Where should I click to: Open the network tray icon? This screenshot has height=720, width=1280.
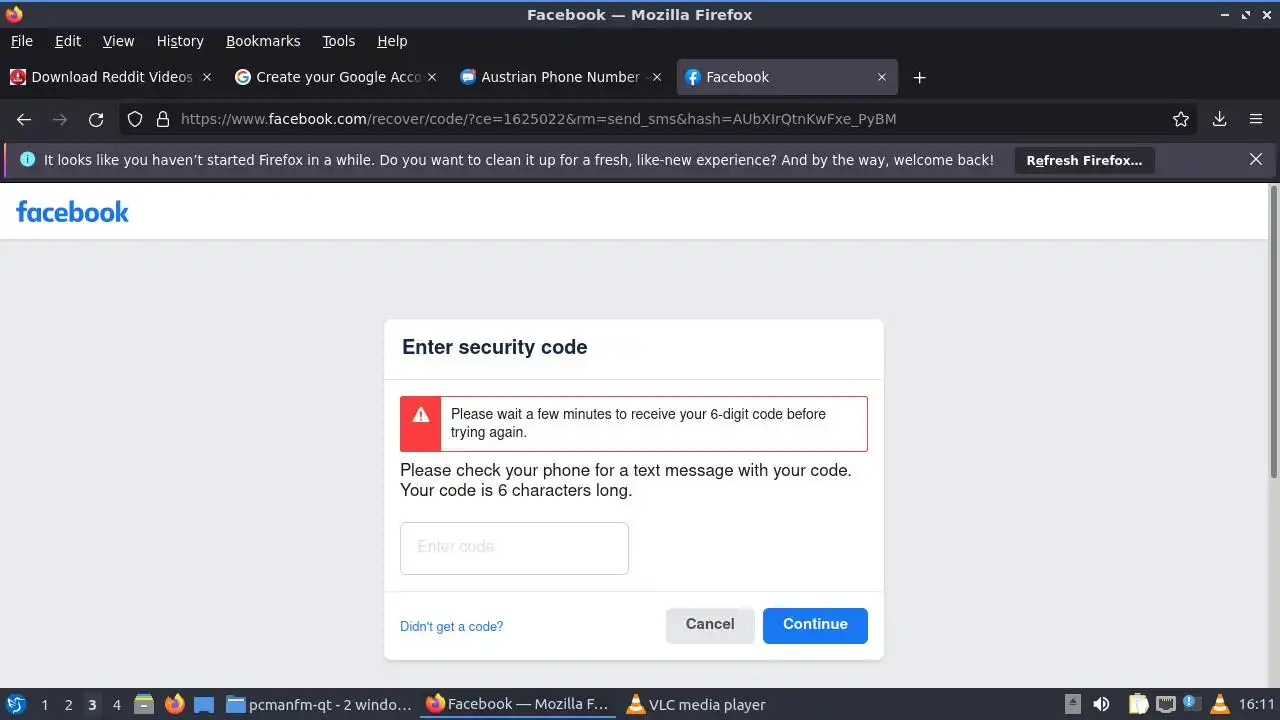(1166, 704)
